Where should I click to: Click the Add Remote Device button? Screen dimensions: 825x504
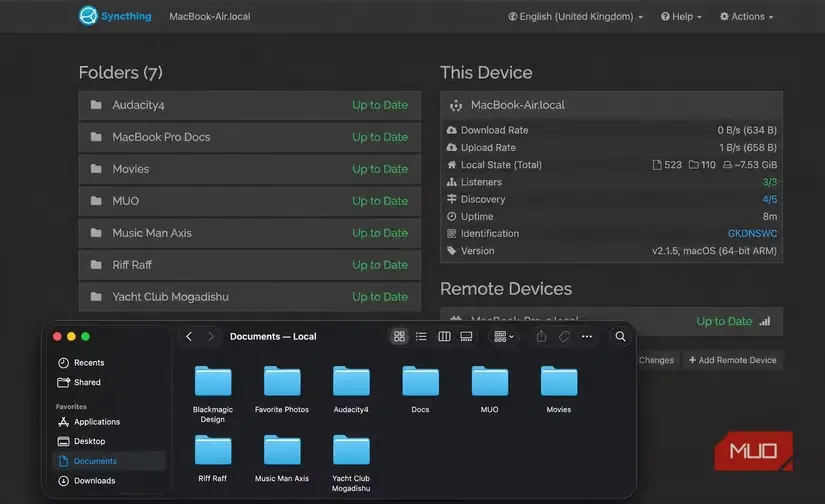tap(732, 360)
